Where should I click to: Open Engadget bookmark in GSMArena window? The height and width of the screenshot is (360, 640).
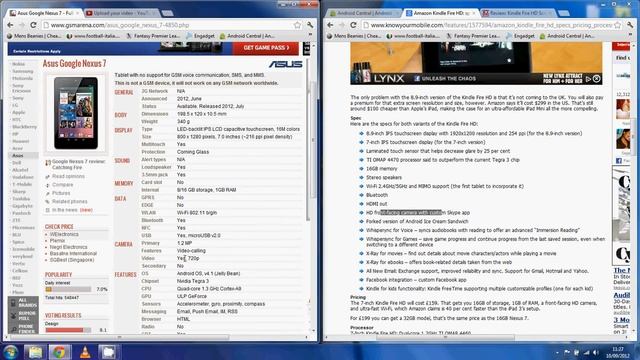(x=200, y=36)
